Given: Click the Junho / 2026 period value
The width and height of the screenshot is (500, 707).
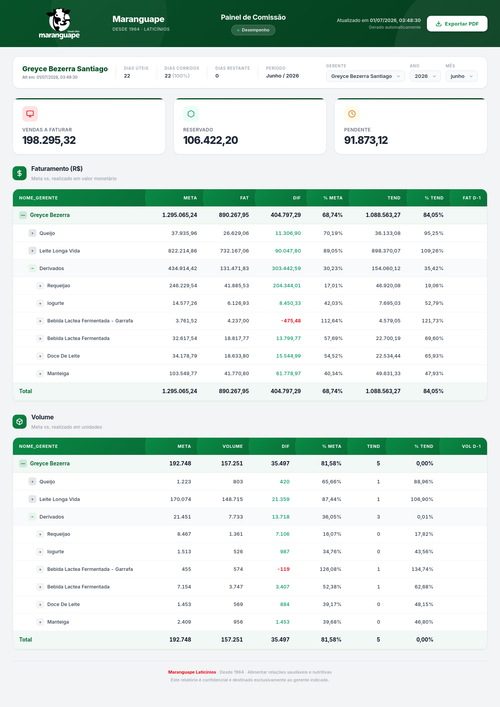Looking at the screenshot, I should click(x=282, y=76).
